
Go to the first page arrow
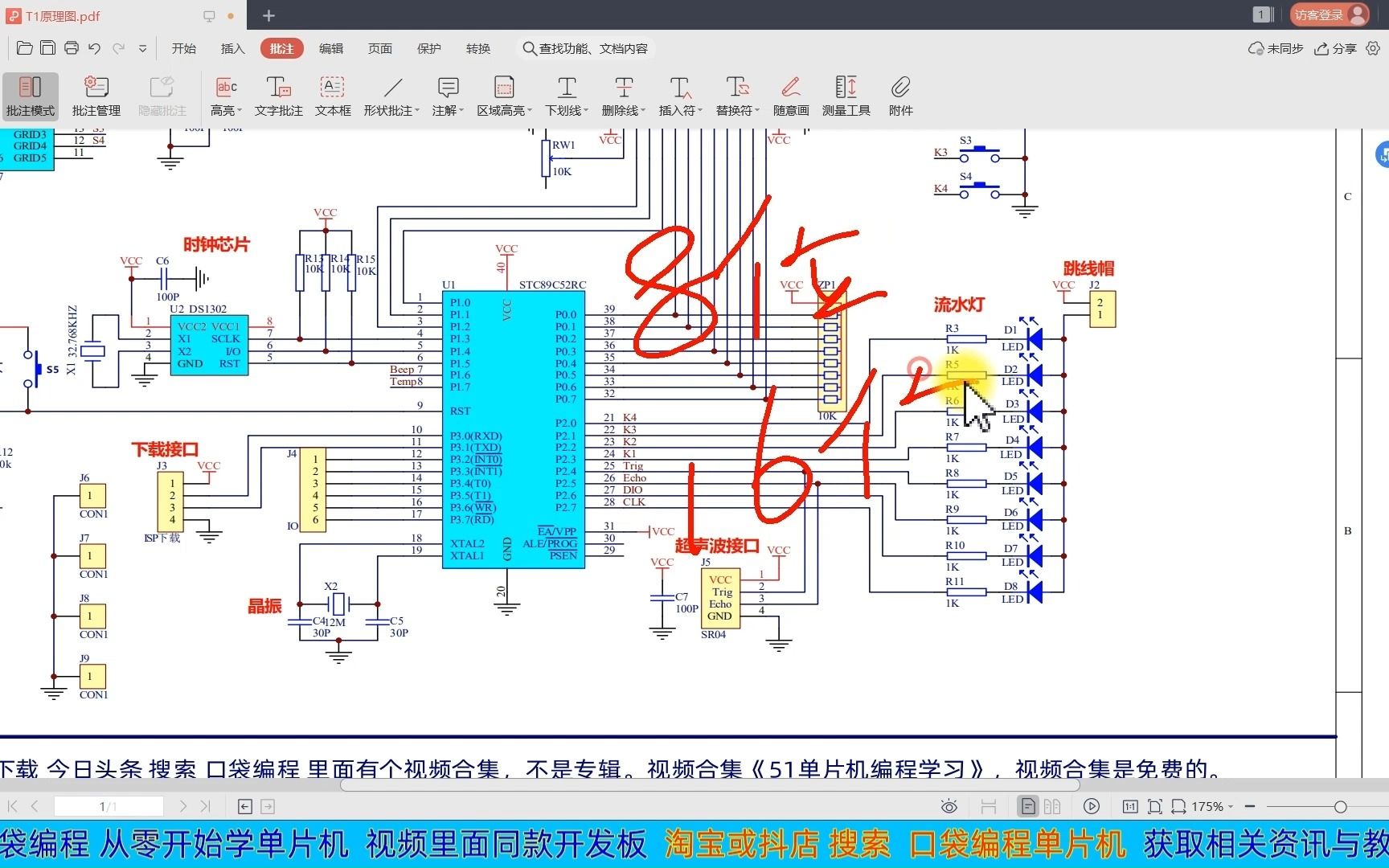[13, 806]
